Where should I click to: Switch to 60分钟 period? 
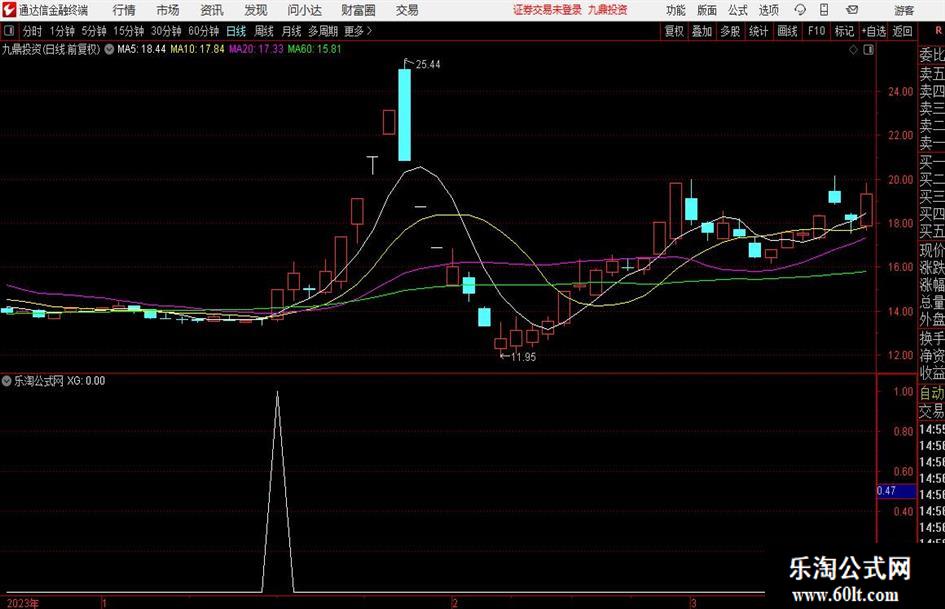click(x=204, y=31)
